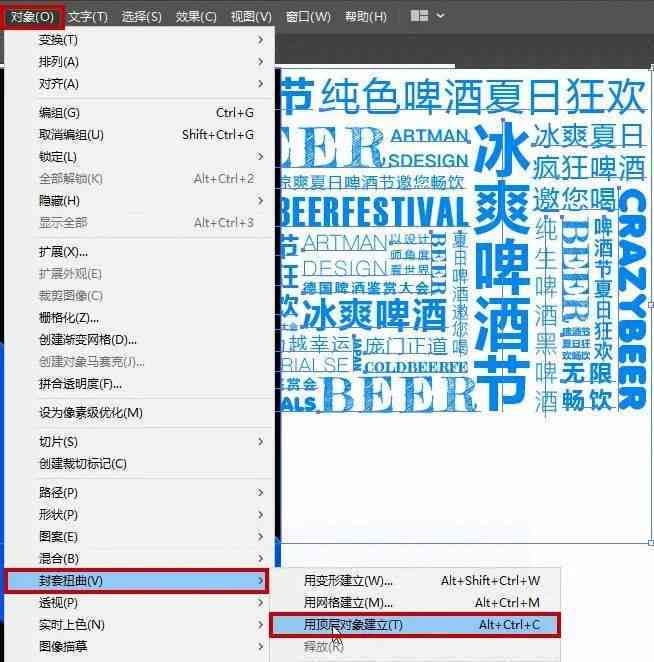Expand the 变换(T) submenu arrow
The height and width of the screenshot is (662, 654).
[261, 40]
